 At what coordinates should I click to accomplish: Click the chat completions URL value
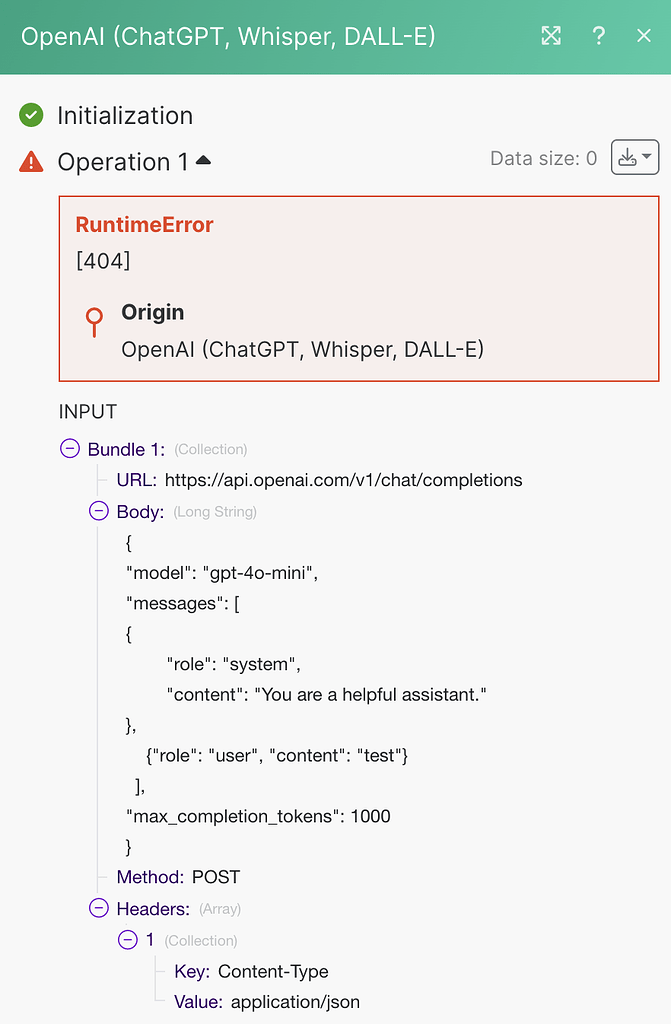click(343, 480)
